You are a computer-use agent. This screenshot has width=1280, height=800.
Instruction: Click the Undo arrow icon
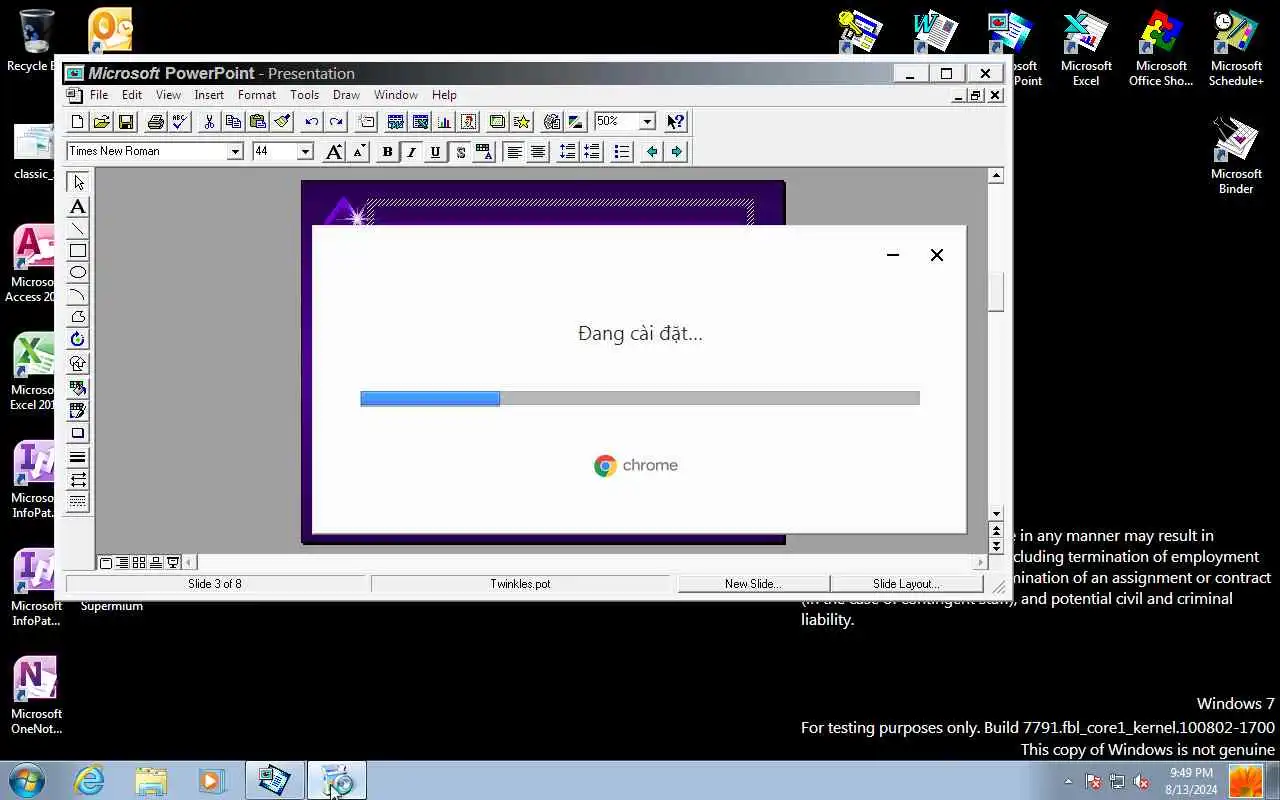312,122
